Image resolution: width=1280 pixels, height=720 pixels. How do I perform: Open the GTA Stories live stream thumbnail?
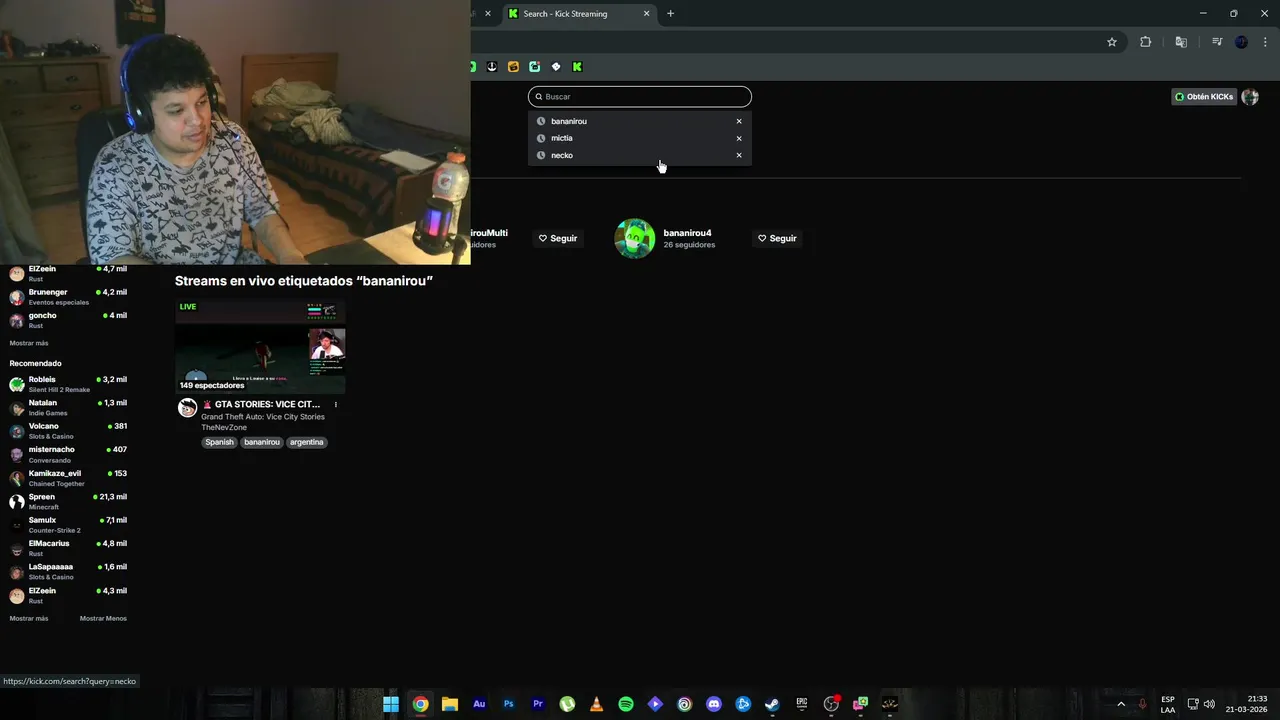[260, 346]
